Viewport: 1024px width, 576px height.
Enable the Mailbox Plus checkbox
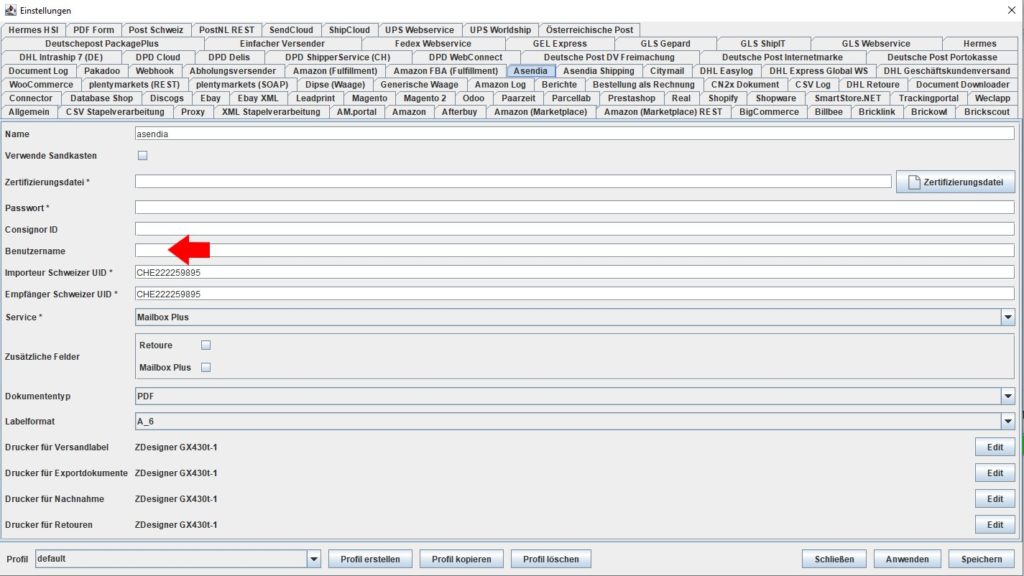pos(206,367)
